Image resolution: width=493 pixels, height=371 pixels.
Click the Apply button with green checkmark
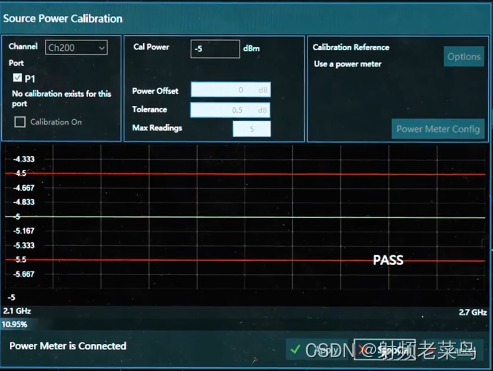(317, 350)
